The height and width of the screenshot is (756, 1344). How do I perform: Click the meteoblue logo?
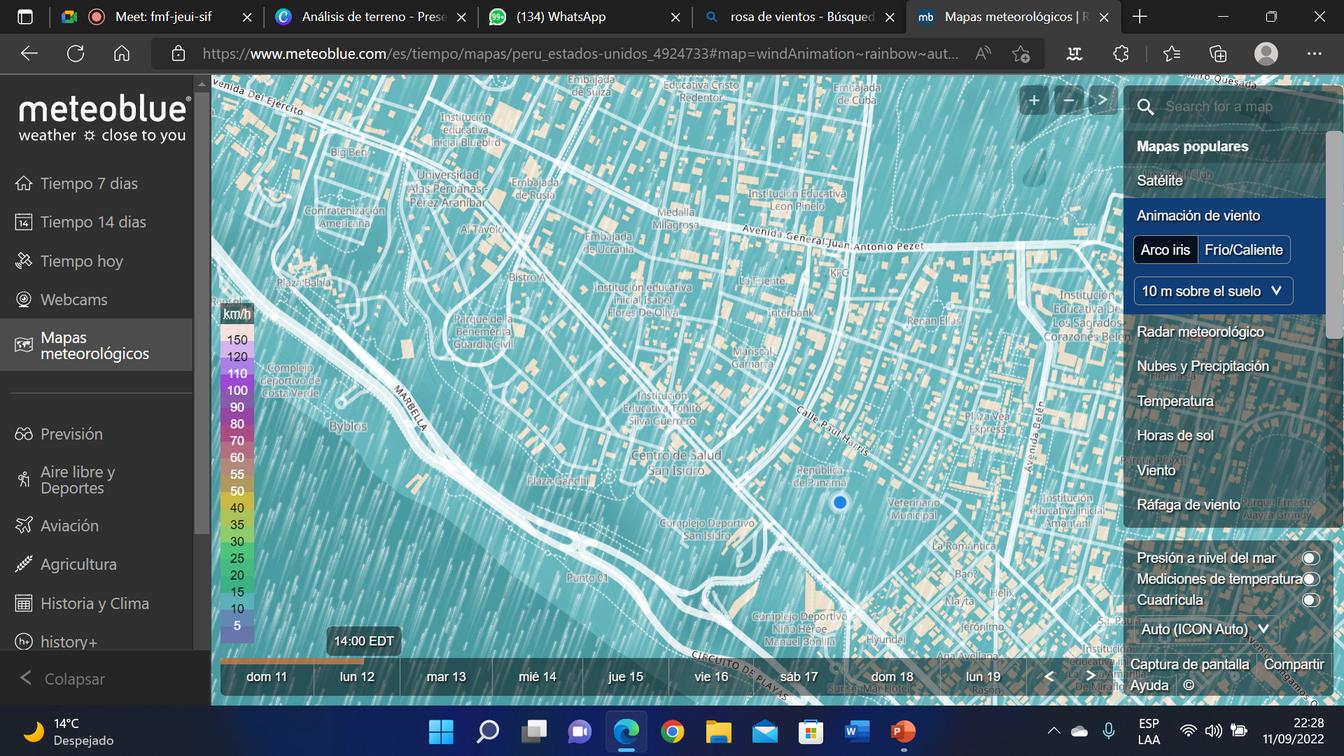pos(103,119)
